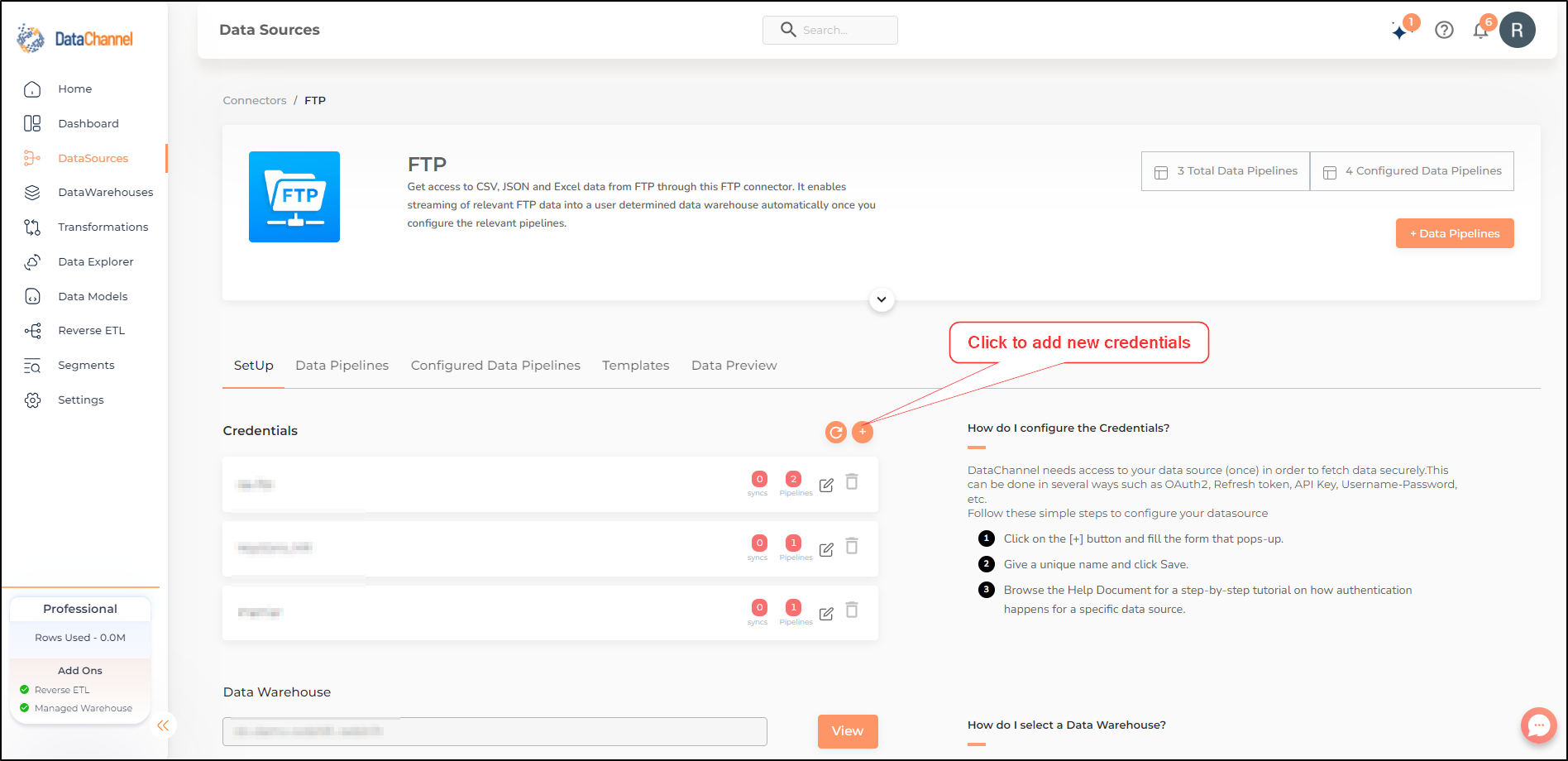
Task: Open the chat support bubble
Action: click(x=1538, y=725)
